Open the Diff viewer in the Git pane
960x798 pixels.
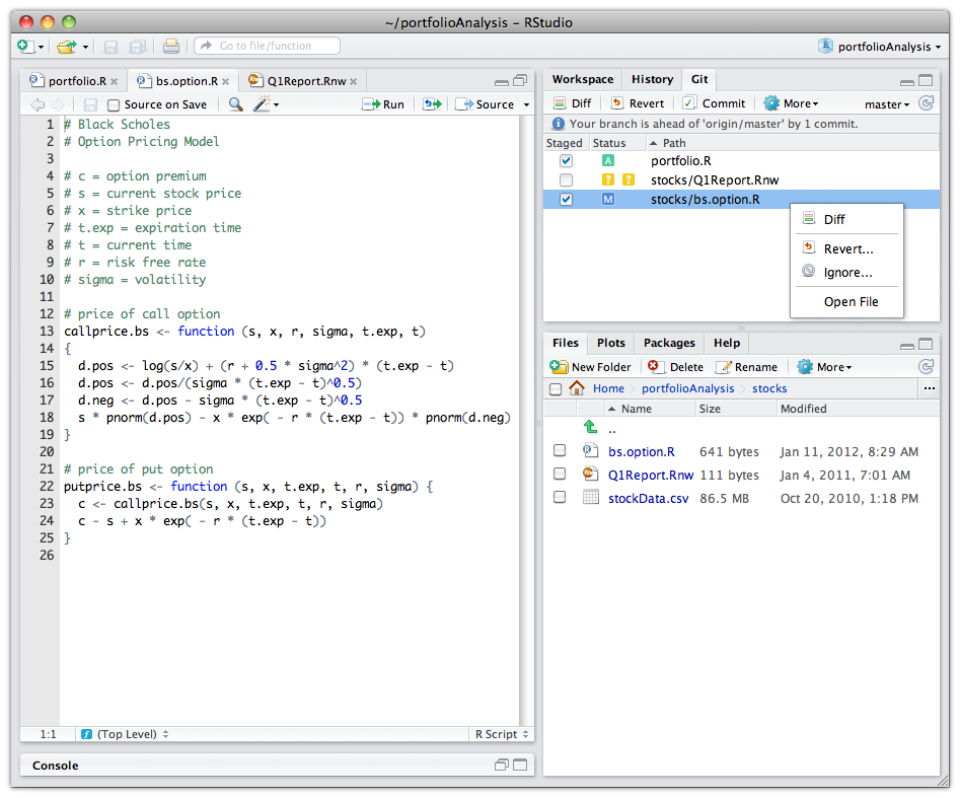click(x=571, y=103)
